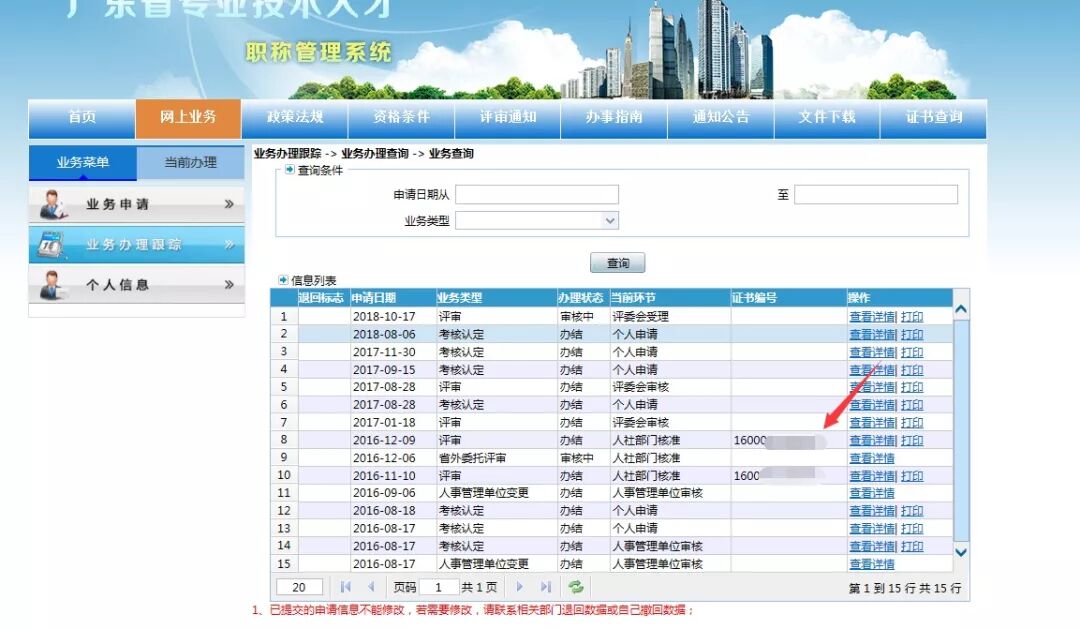
Task: Expand the 业务申请 menu chevron
Action: (x=229, y=203)
